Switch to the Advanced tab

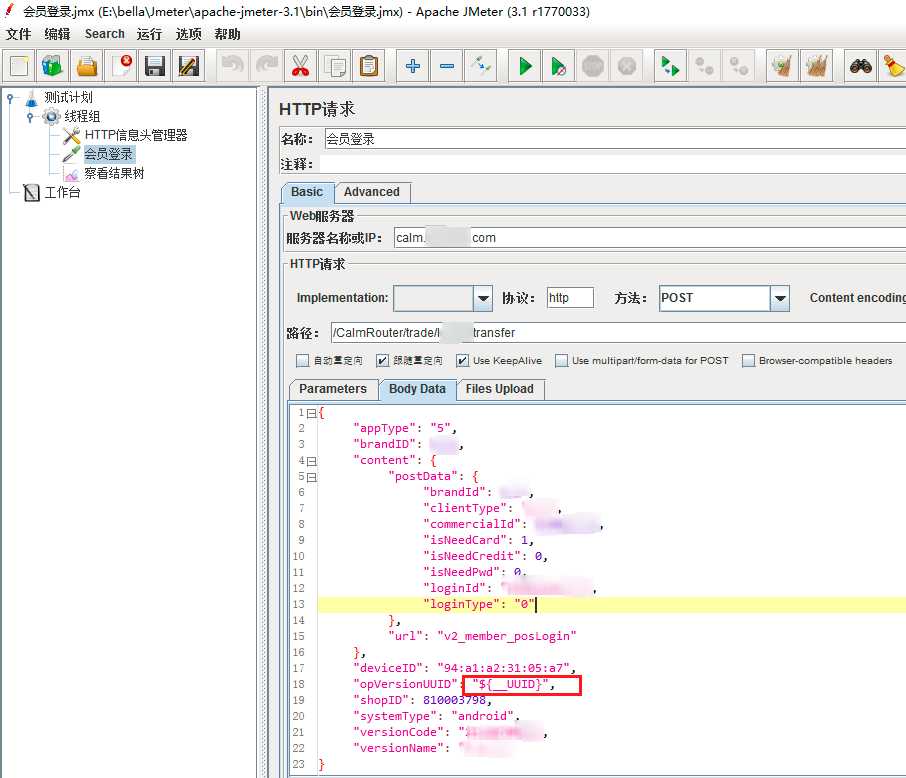click(372, 192)
